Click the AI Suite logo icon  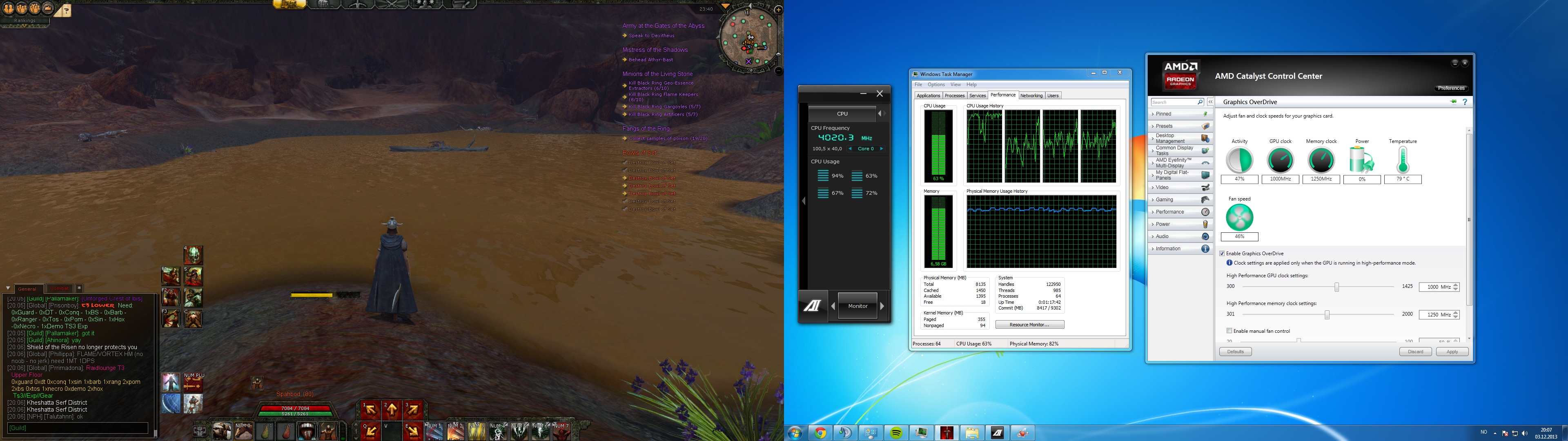(x=812, y=306)
